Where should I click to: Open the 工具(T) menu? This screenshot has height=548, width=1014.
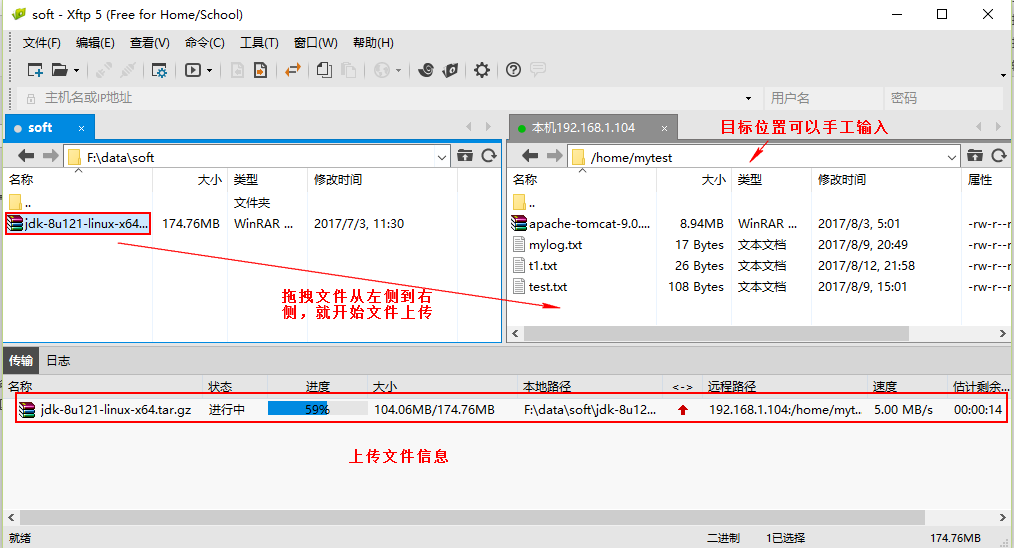tap(259, 43)
